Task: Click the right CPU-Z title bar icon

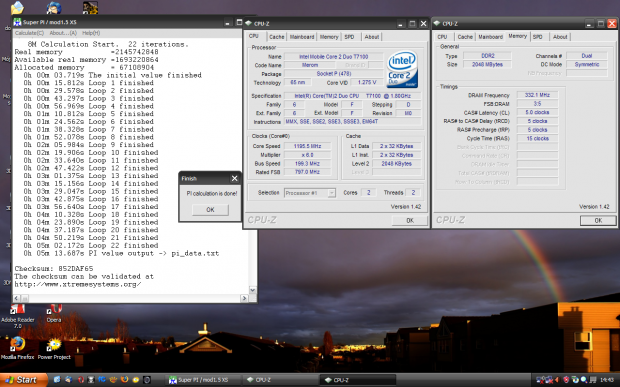Action: (437, 23)
